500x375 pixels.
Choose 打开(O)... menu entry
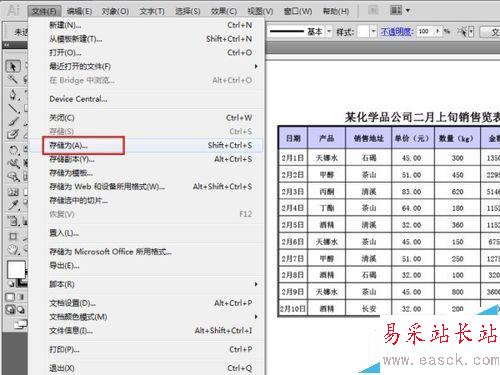tap(146, 53)
